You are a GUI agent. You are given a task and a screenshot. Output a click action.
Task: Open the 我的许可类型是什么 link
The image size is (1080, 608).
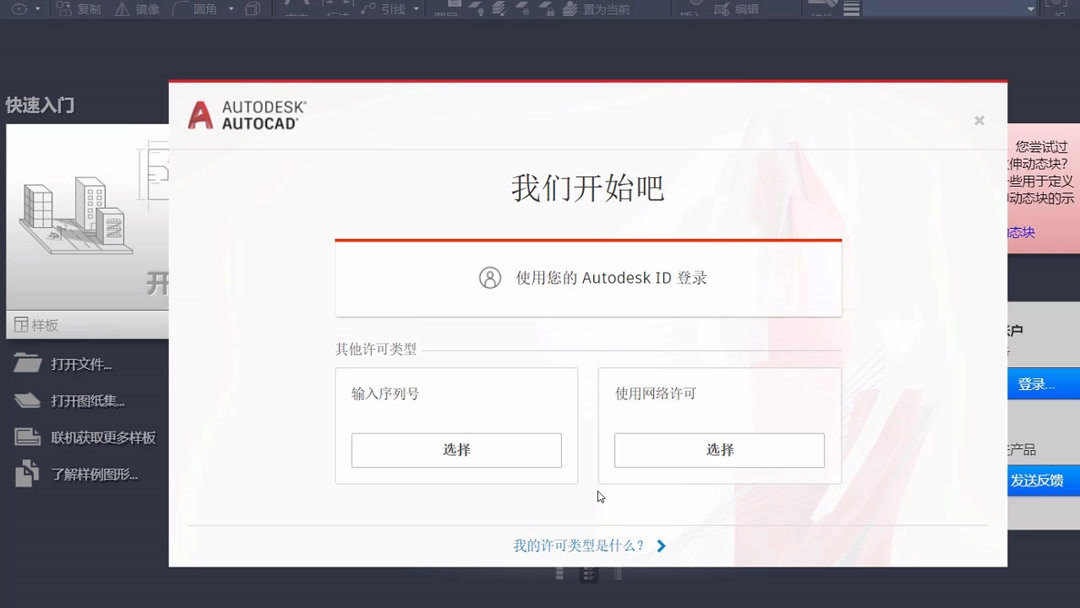(580, 545)
